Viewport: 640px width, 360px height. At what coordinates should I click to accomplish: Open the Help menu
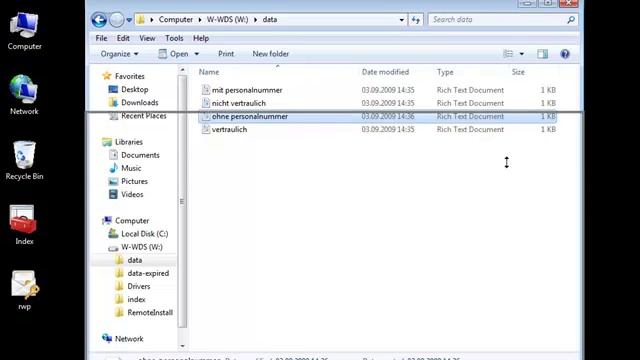pyautogui.click(x=201, y=38)
